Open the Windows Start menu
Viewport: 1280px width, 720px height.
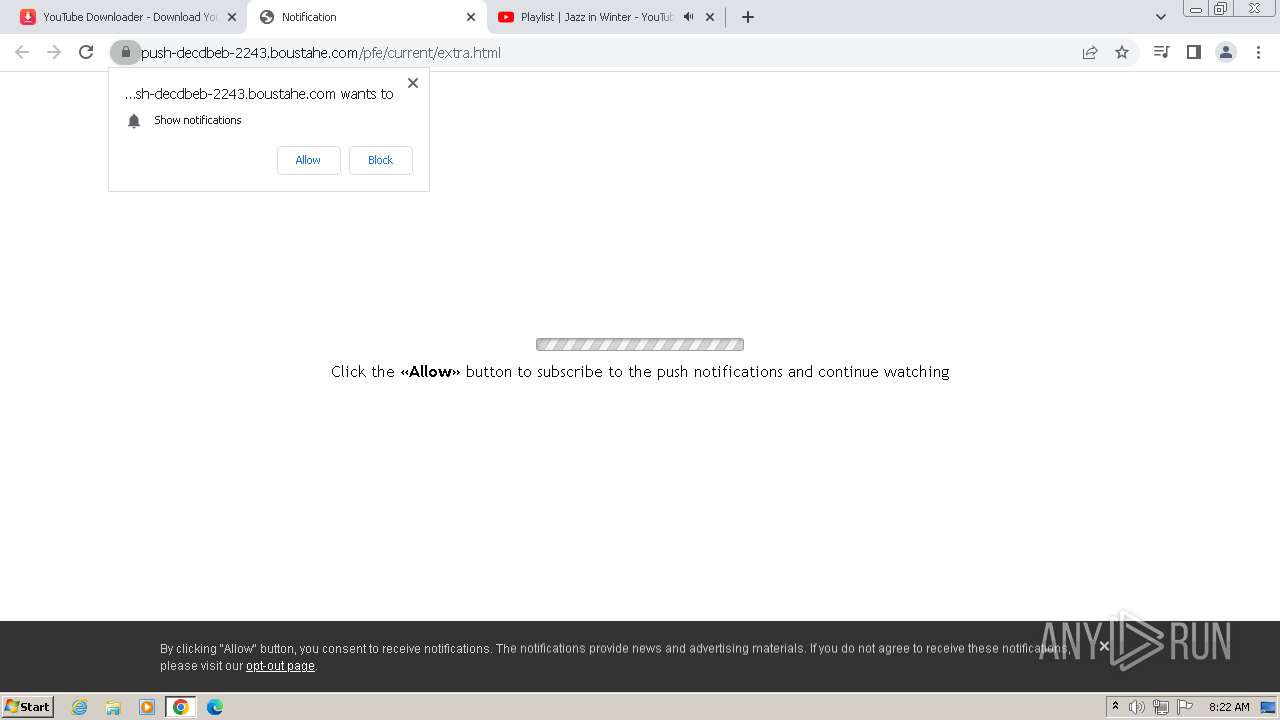click(x=28, y=707)
